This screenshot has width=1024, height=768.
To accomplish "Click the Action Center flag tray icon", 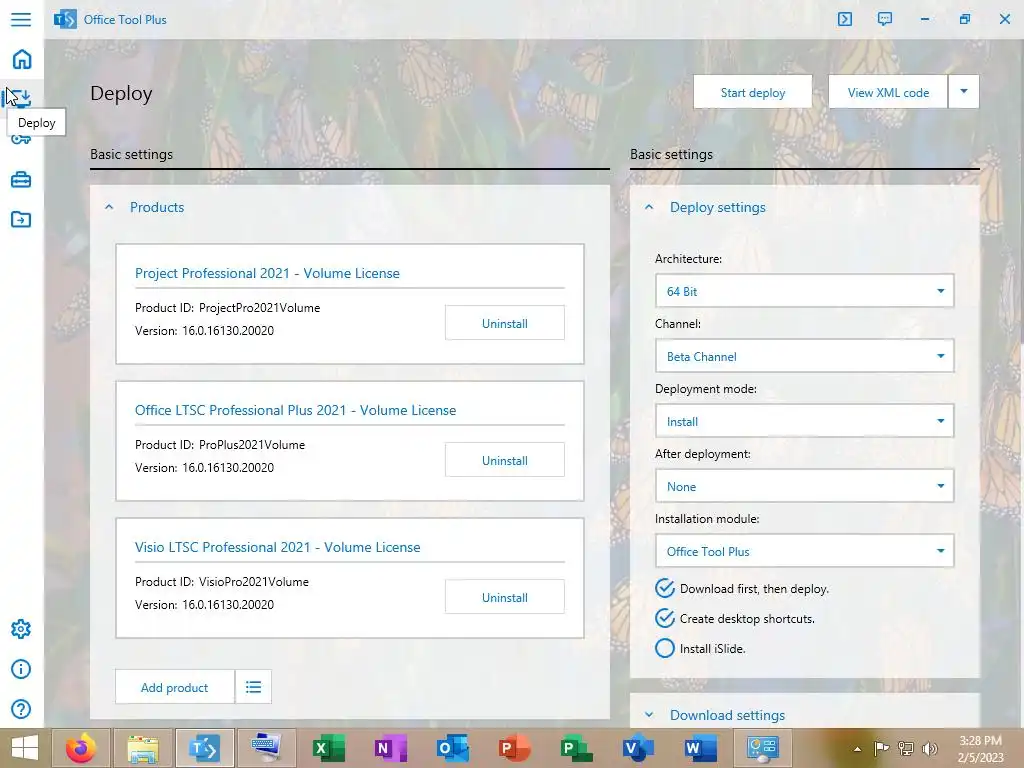I will (x=882, y=748).
